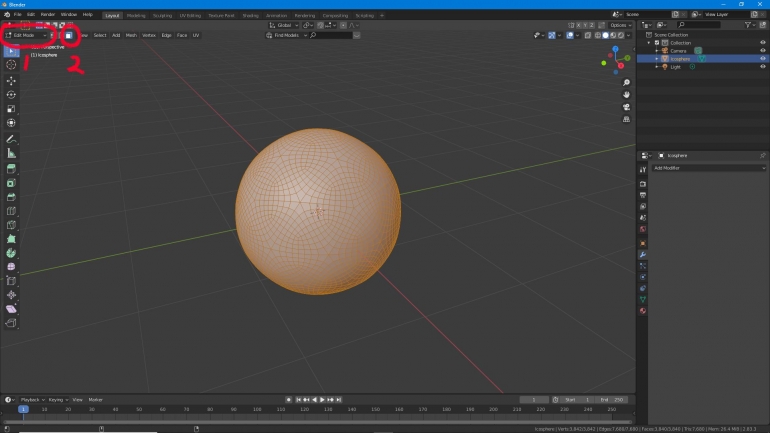Switch to the UV Editing workspace tab
The height and width of the screenshot is (433, 770).
click(190, 16)
